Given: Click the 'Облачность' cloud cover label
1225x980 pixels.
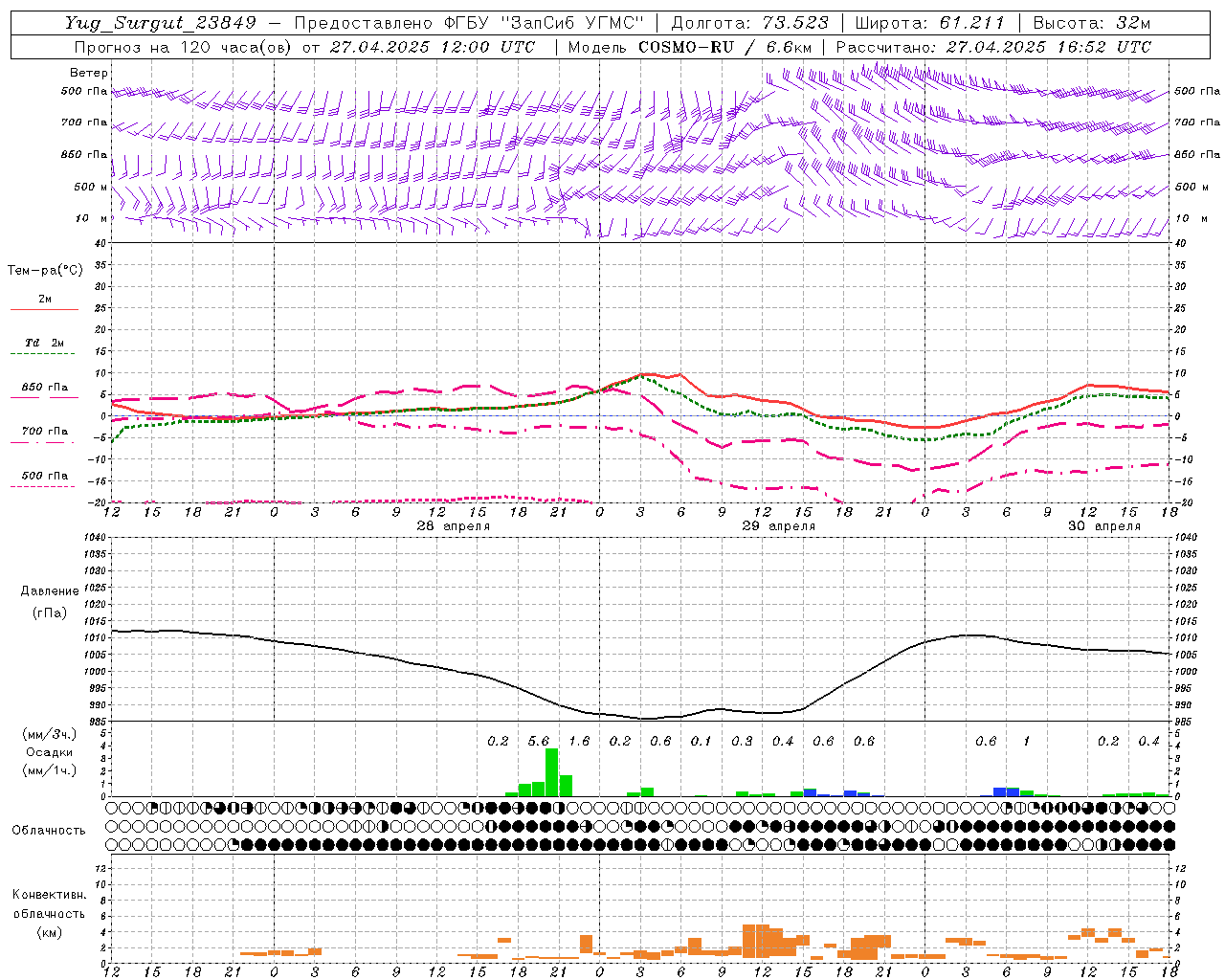Looking at the screenshot, I should (49, 831).
